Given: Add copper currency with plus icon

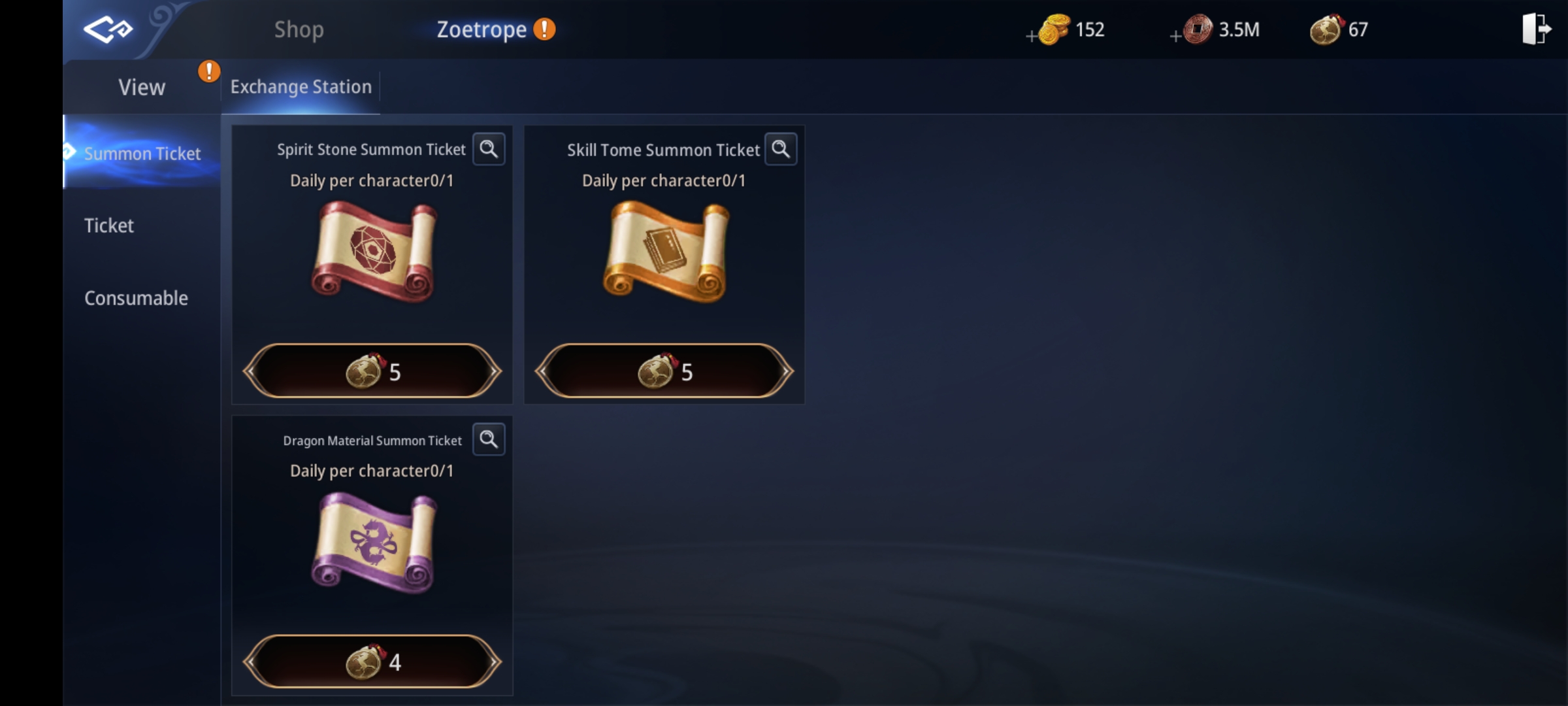Looking at the screenshot, I should [1176, 37].
